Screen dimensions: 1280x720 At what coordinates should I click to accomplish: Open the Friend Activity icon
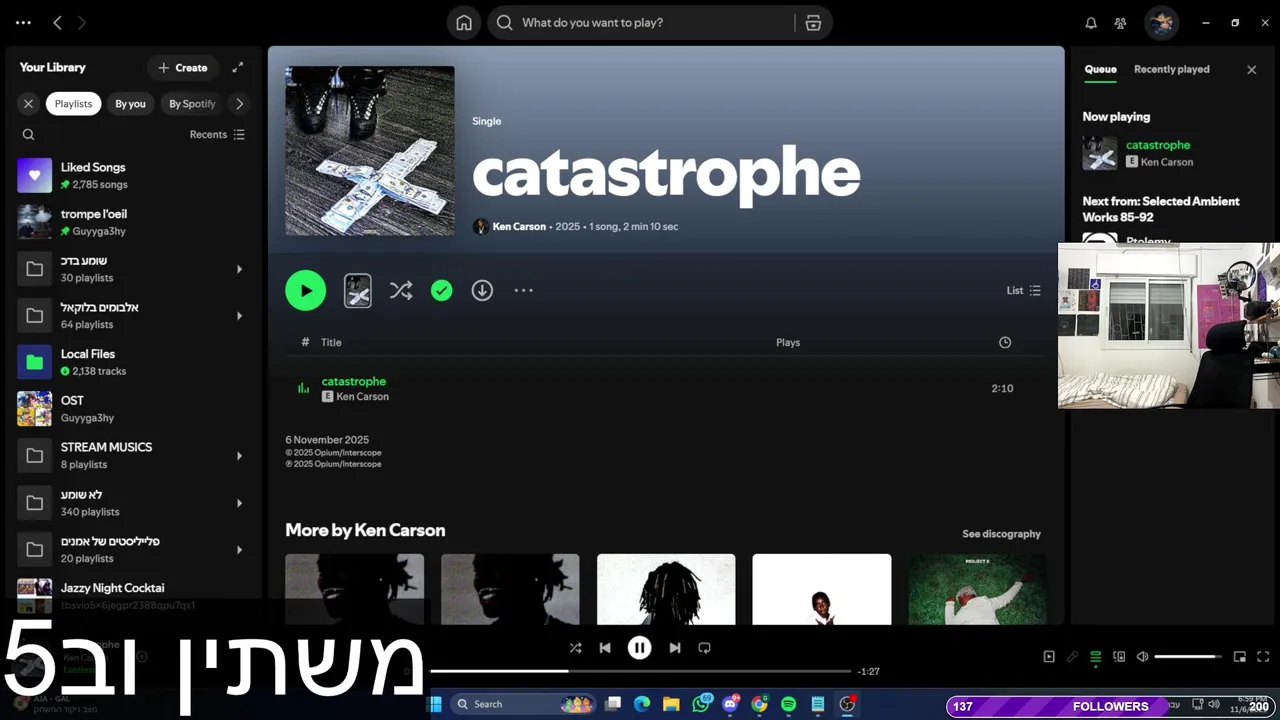click(x=1120, y=23)
